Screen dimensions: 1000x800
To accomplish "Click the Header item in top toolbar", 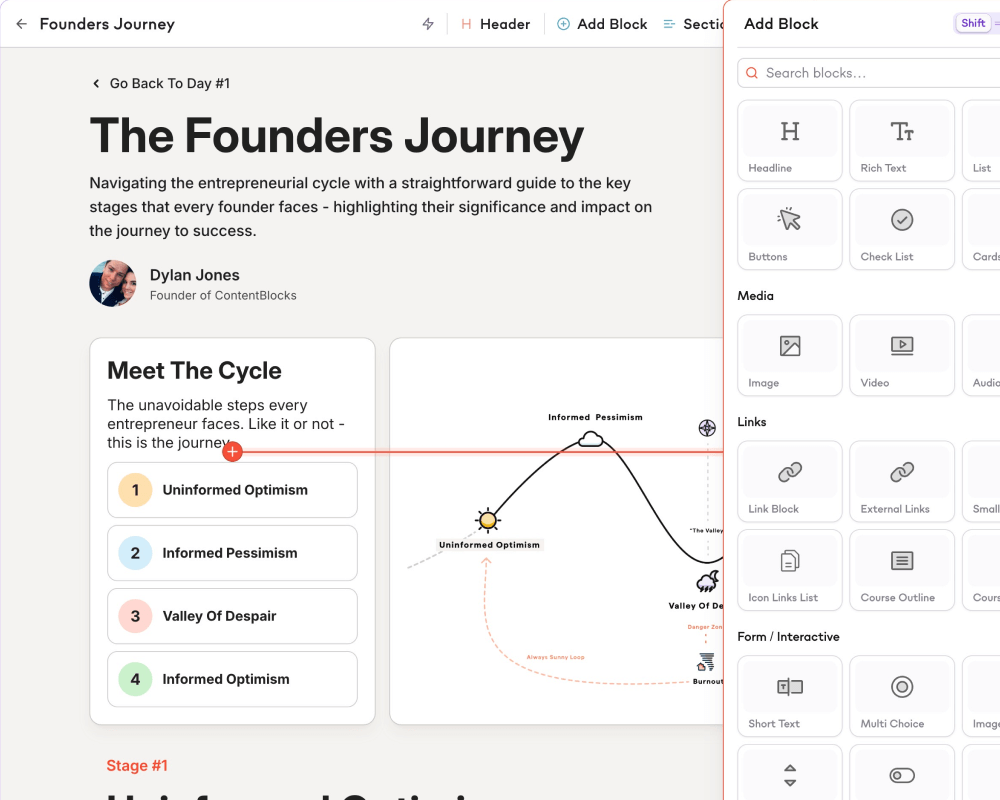I will (x=495, y=23).
